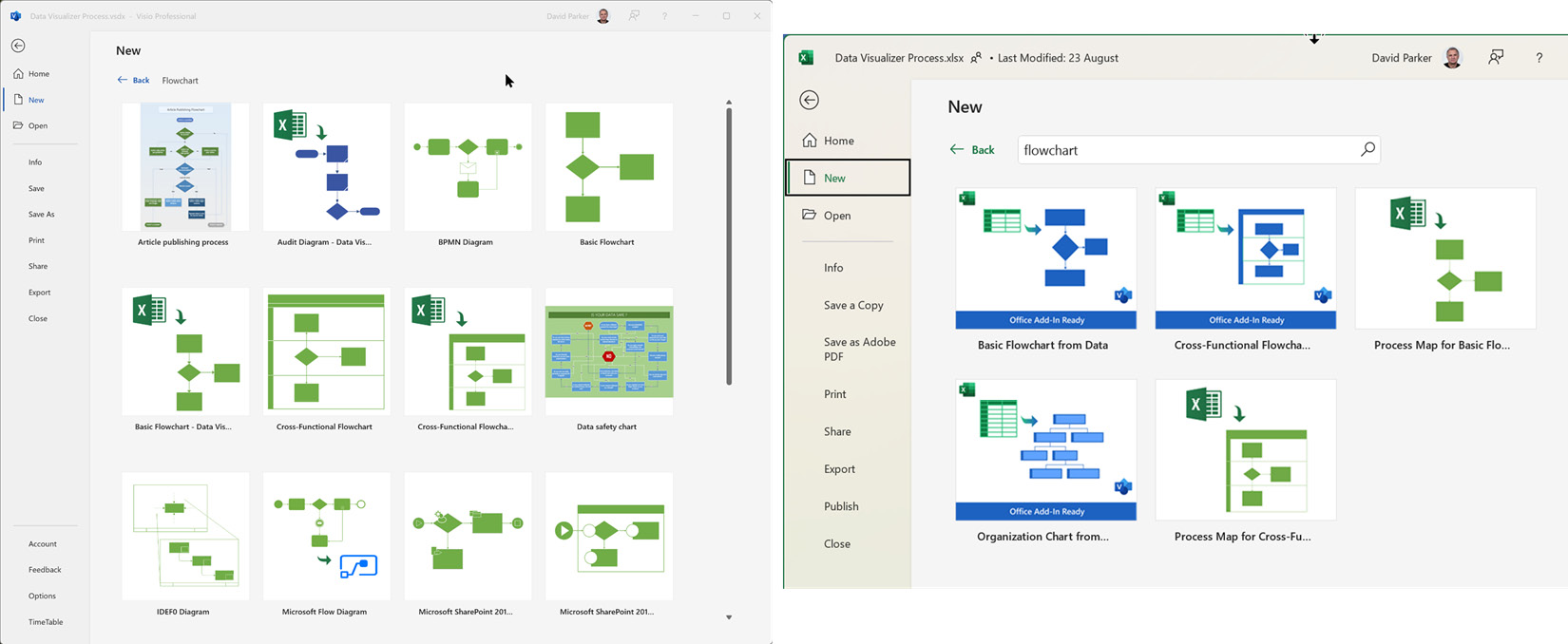Click the Flowchart breadcrumb in Visio
Viewport: 1568px width, 644px height.
(181, 81)
